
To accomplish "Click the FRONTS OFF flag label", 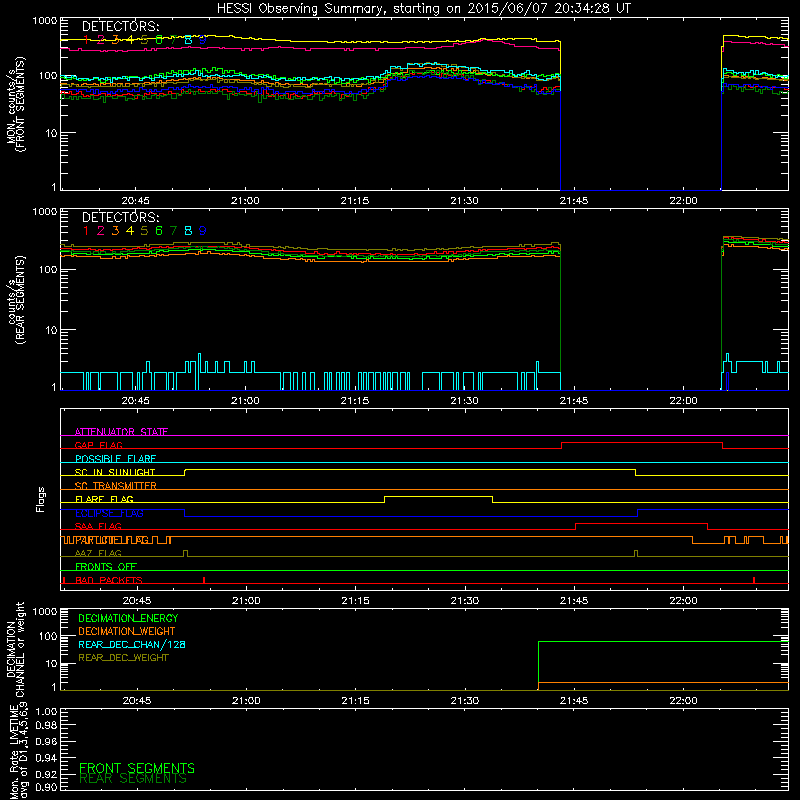I will click(106, 567).
